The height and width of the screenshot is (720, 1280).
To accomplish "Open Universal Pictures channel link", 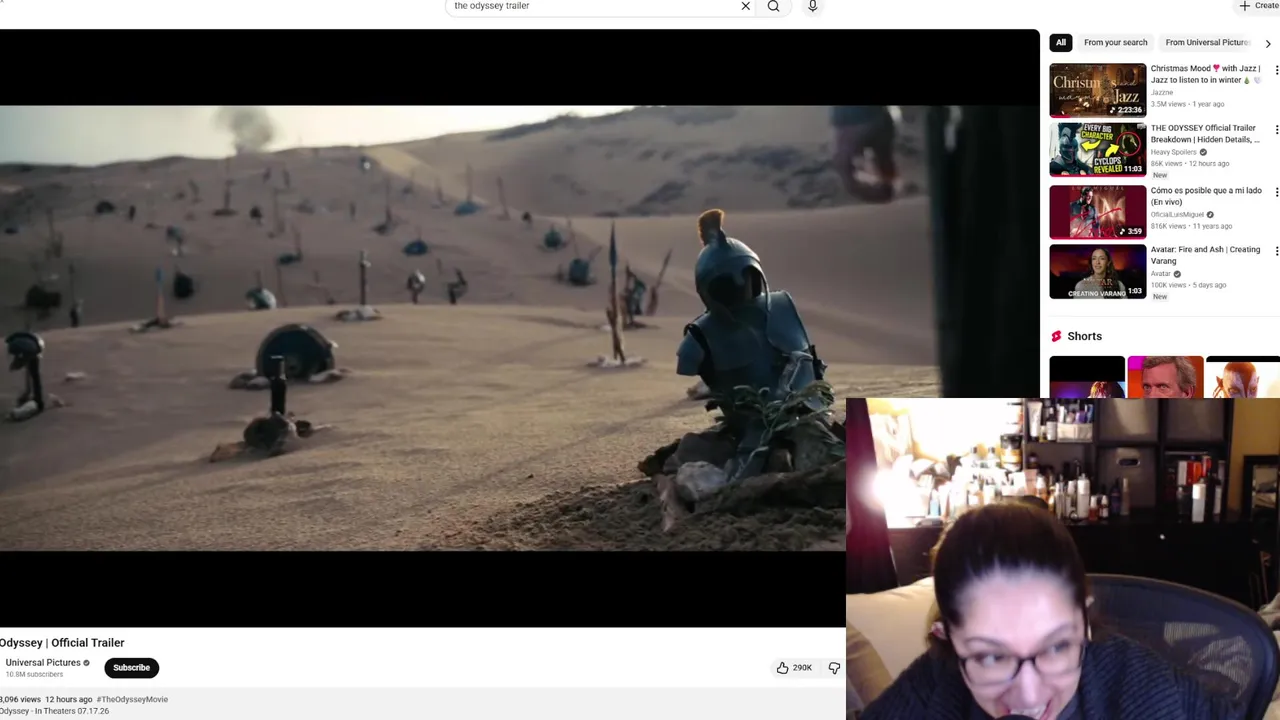I will [43, 662].
